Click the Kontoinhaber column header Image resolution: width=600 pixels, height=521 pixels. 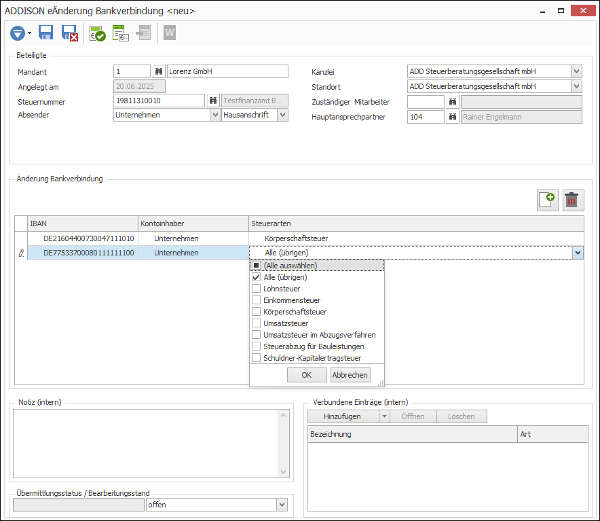point(193,223)
